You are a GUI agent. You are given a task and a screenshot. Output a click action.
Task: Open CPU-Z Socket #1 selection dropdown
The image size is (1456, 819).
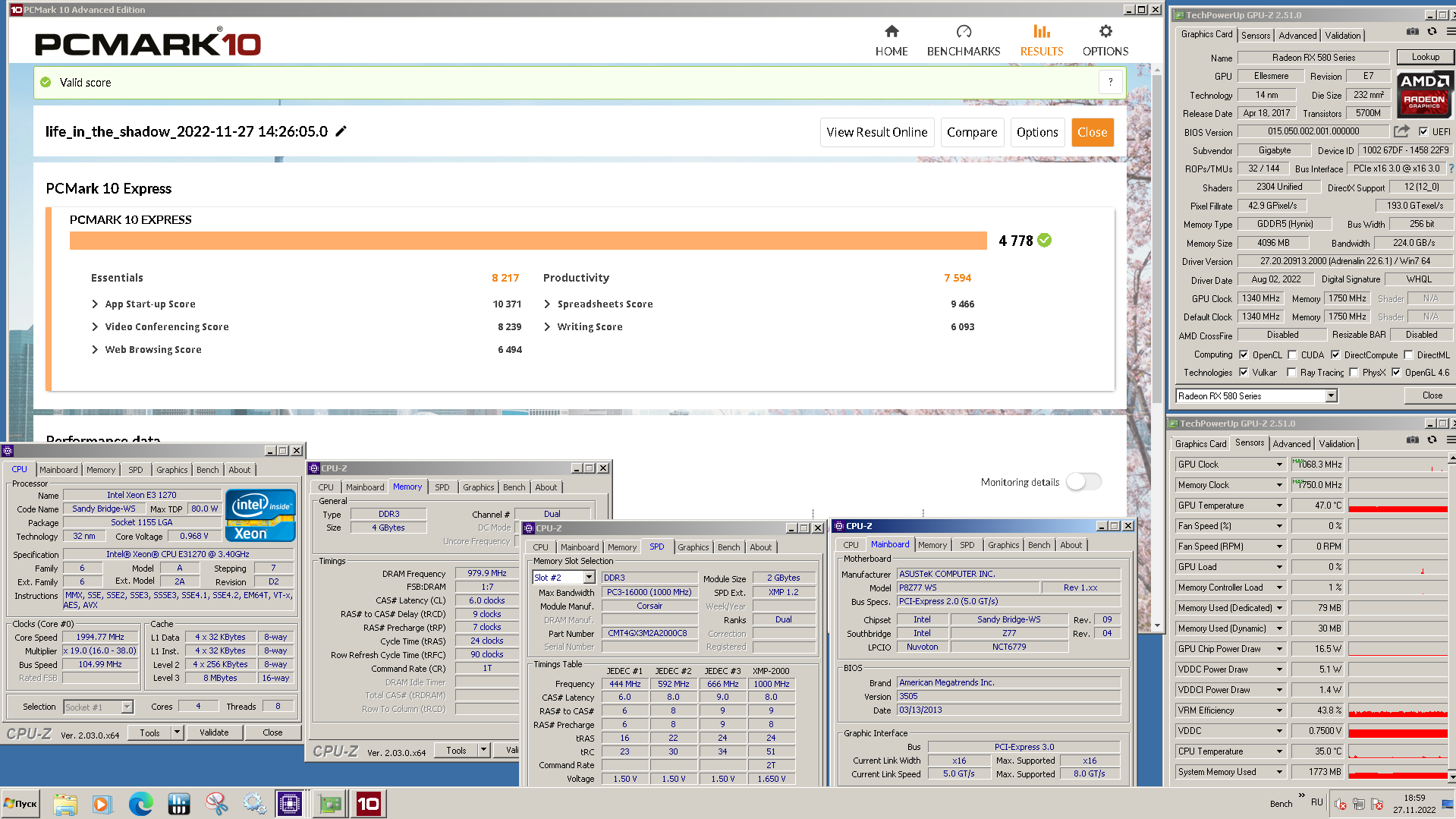127,707
